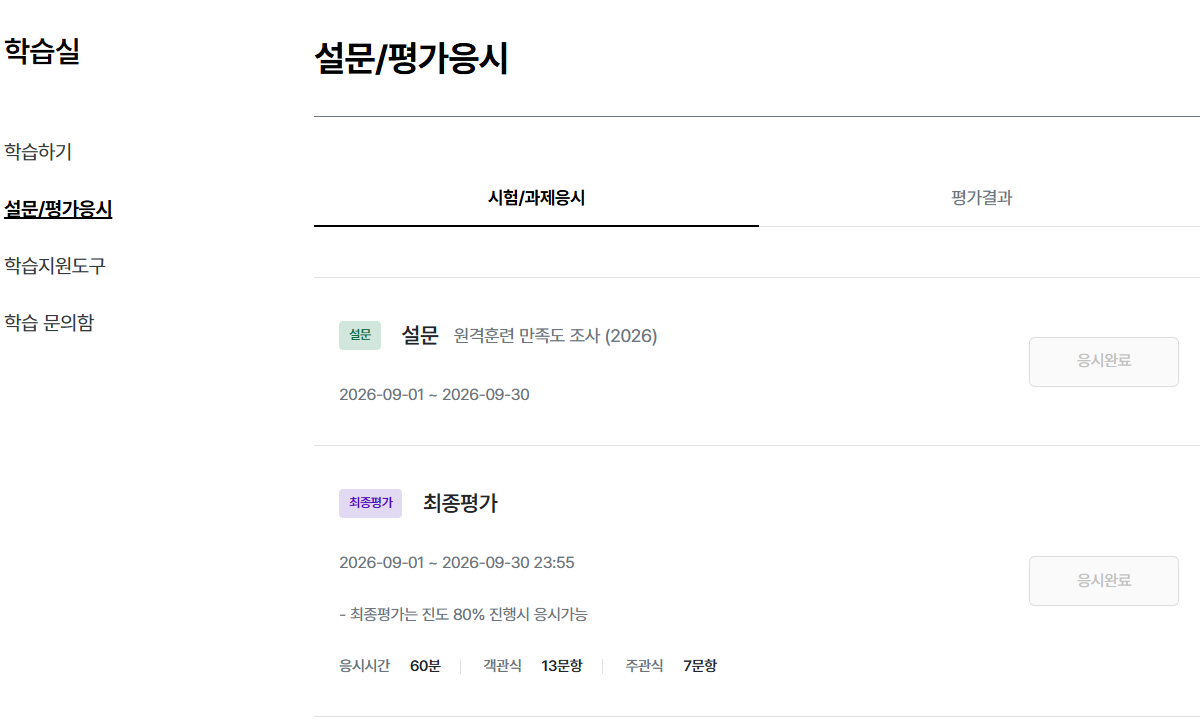Screen dimensions: 1200x728
Task: Click the 진도 80% 응시가능 notice
Action: coord(464,614)
